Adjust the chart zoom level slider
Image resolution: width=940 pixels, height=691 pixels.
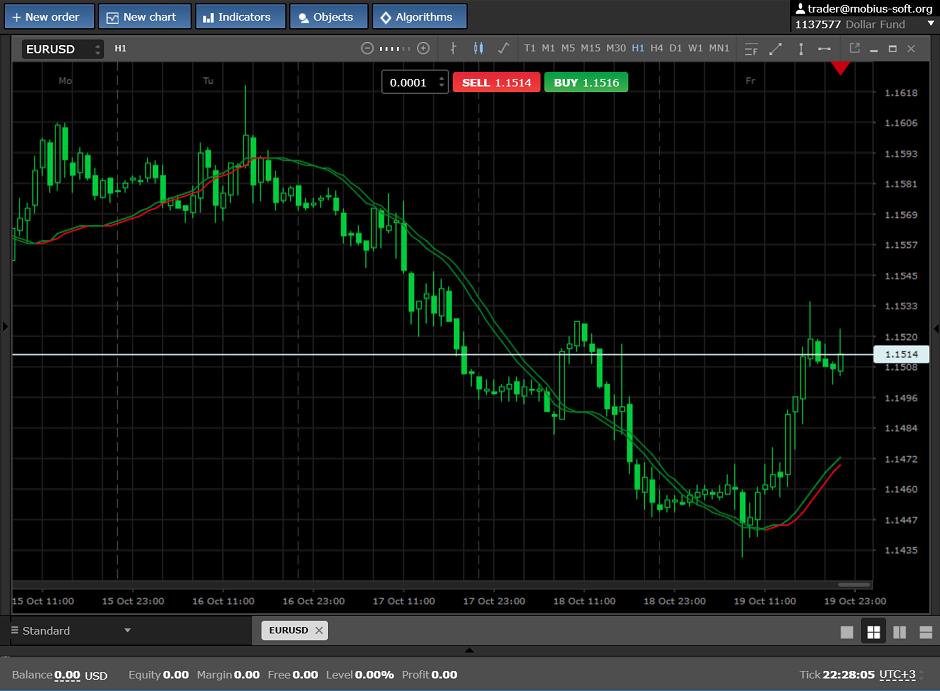point(395,49)
